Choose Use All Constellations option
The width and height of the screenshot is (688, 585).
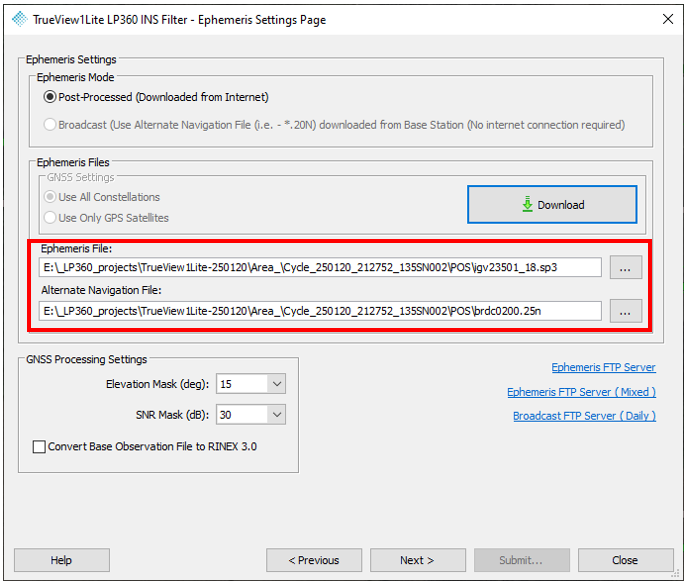[x=50, y=197]
